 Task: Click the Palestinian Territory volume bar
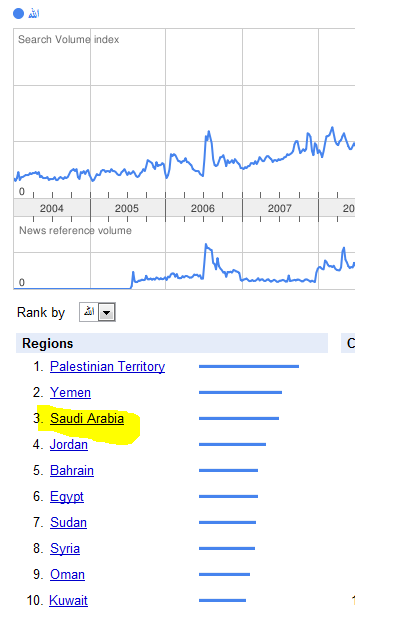point(249,366)
